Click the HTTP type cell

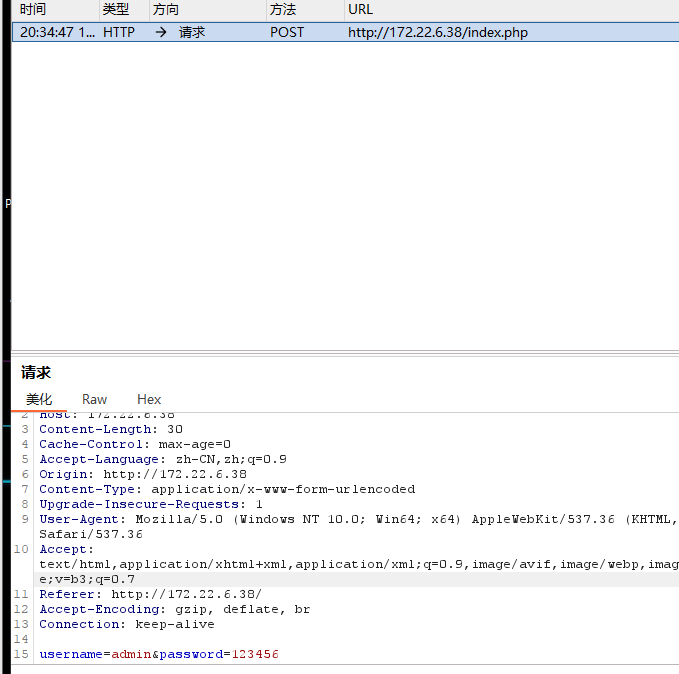click(119, 32)
